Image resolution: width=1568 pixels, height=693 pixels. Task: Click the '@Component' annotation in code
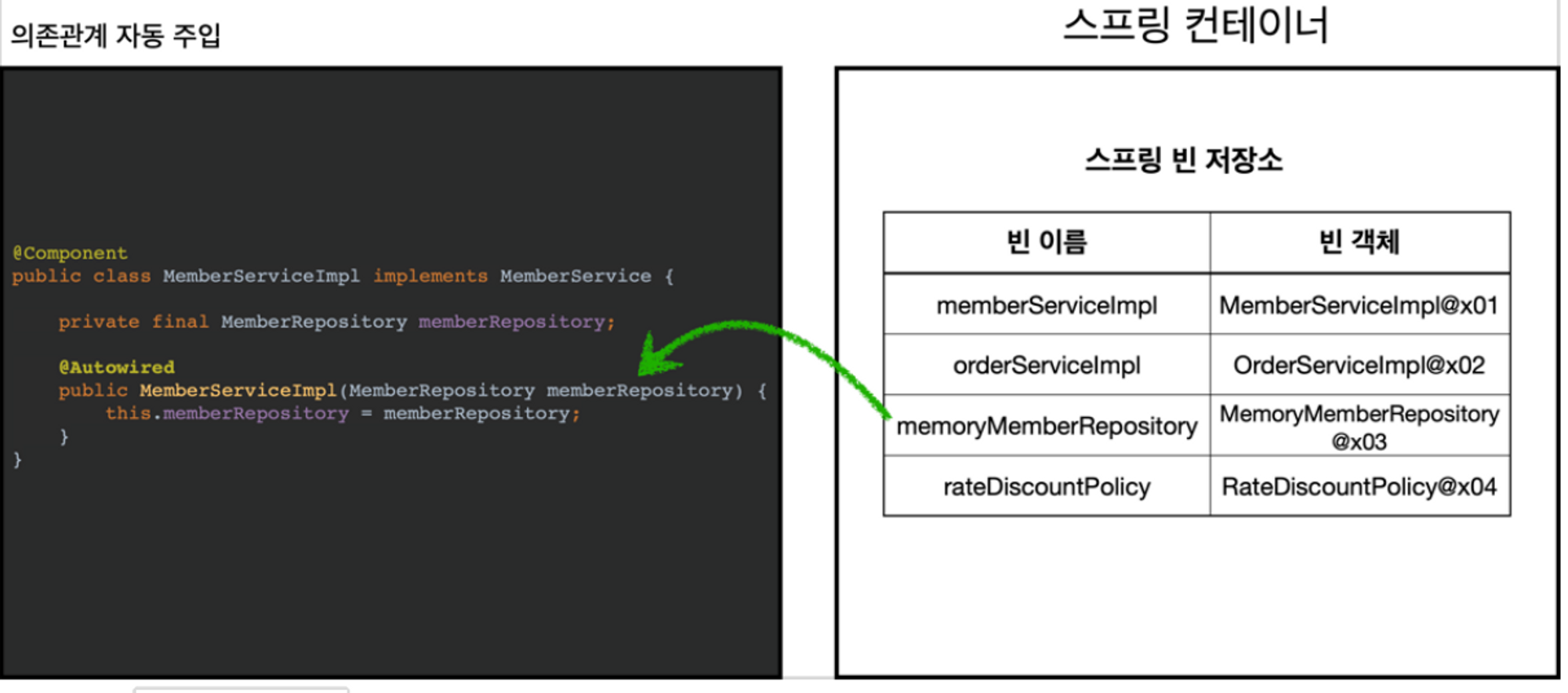[x=70, y=253]
